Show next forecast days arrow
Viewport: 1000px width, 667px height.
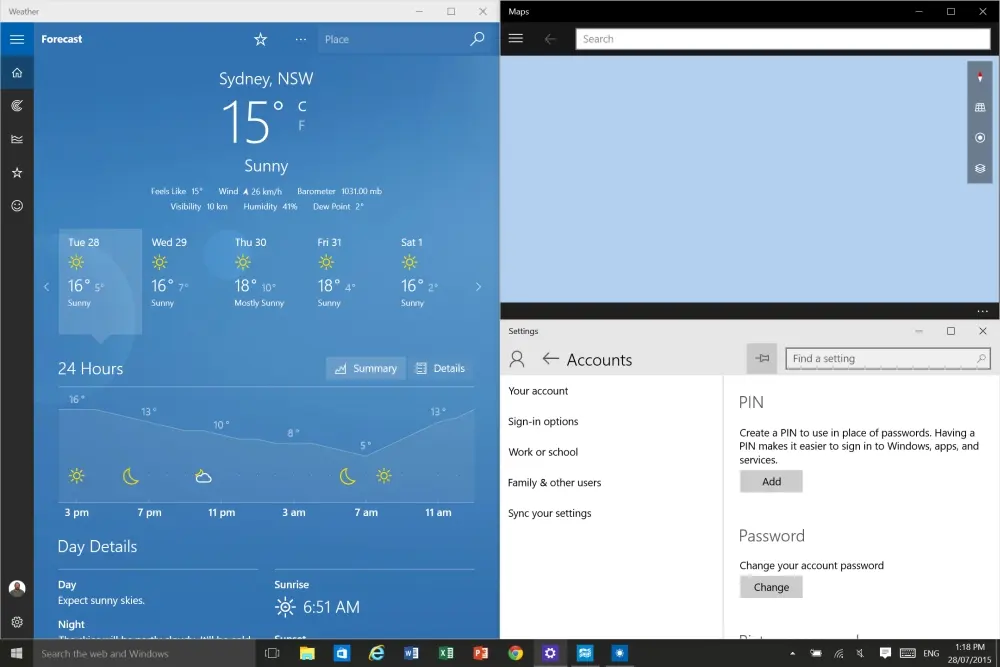478,287
